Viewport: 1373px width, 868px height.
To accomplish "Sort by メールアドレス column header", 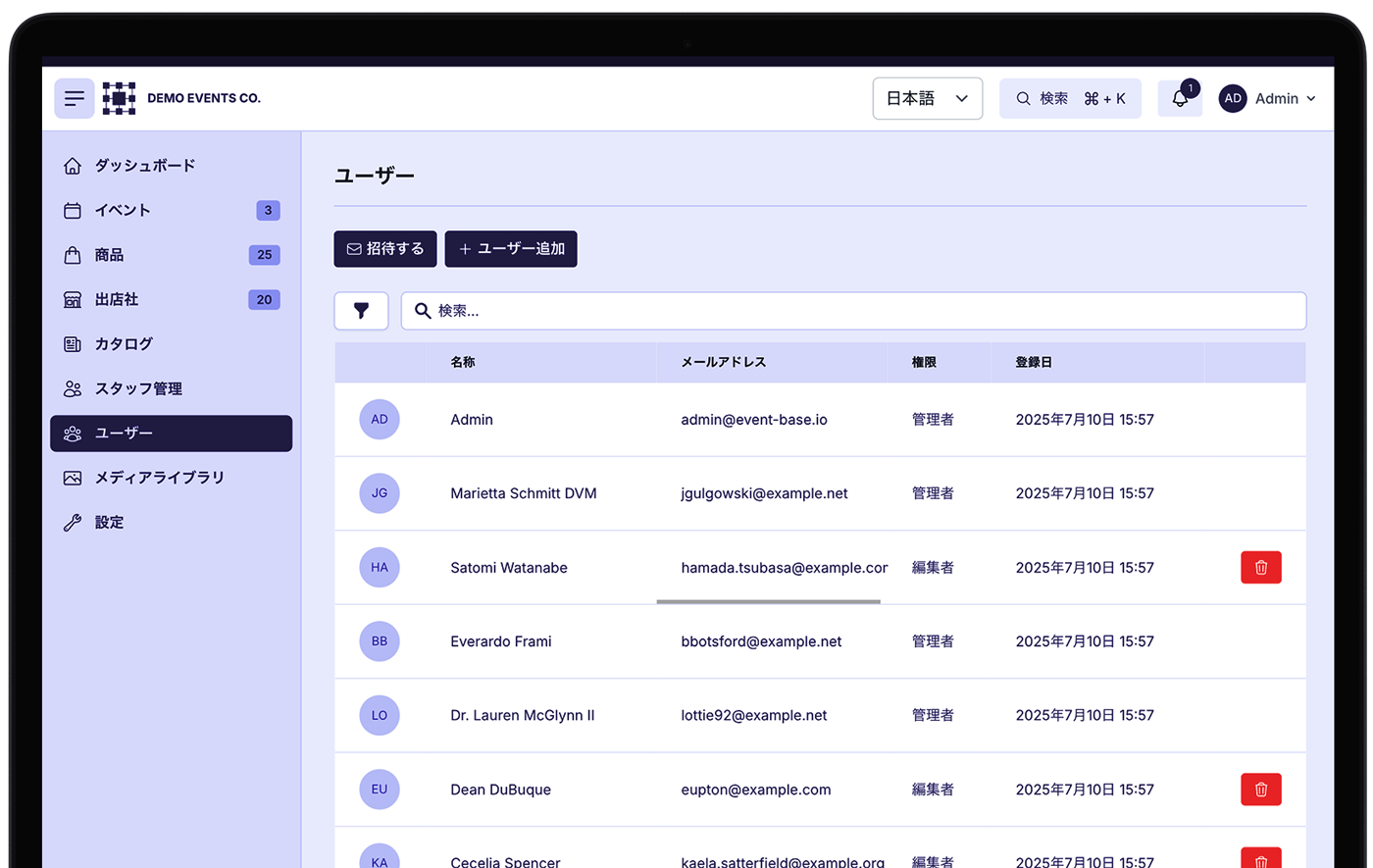I will [x=724, y=362].
